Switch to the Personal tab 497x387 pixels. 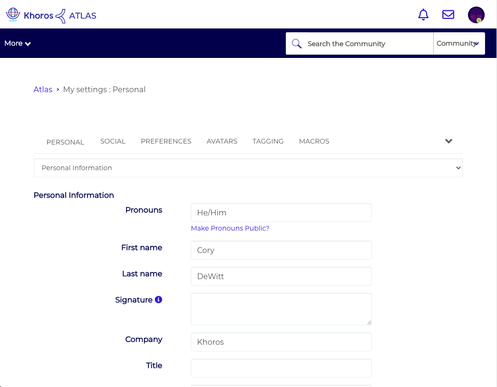click(65, 142)
